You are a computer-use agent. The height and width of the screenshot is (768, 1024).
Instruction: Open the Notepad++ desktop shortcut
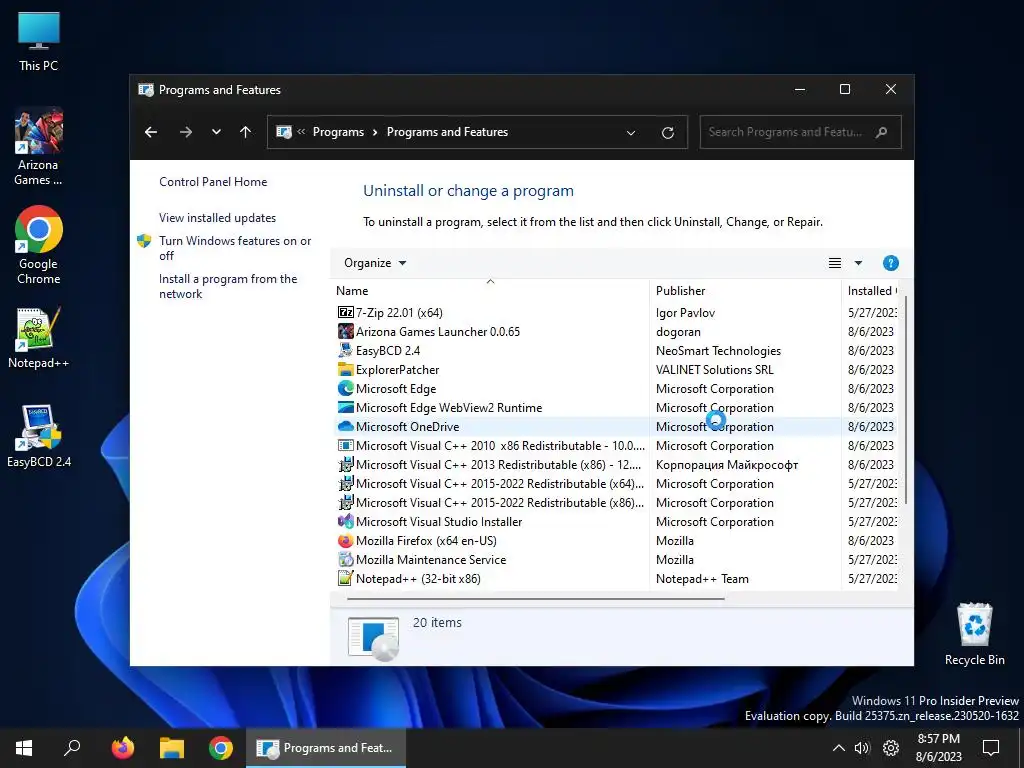tap(39, 338)
